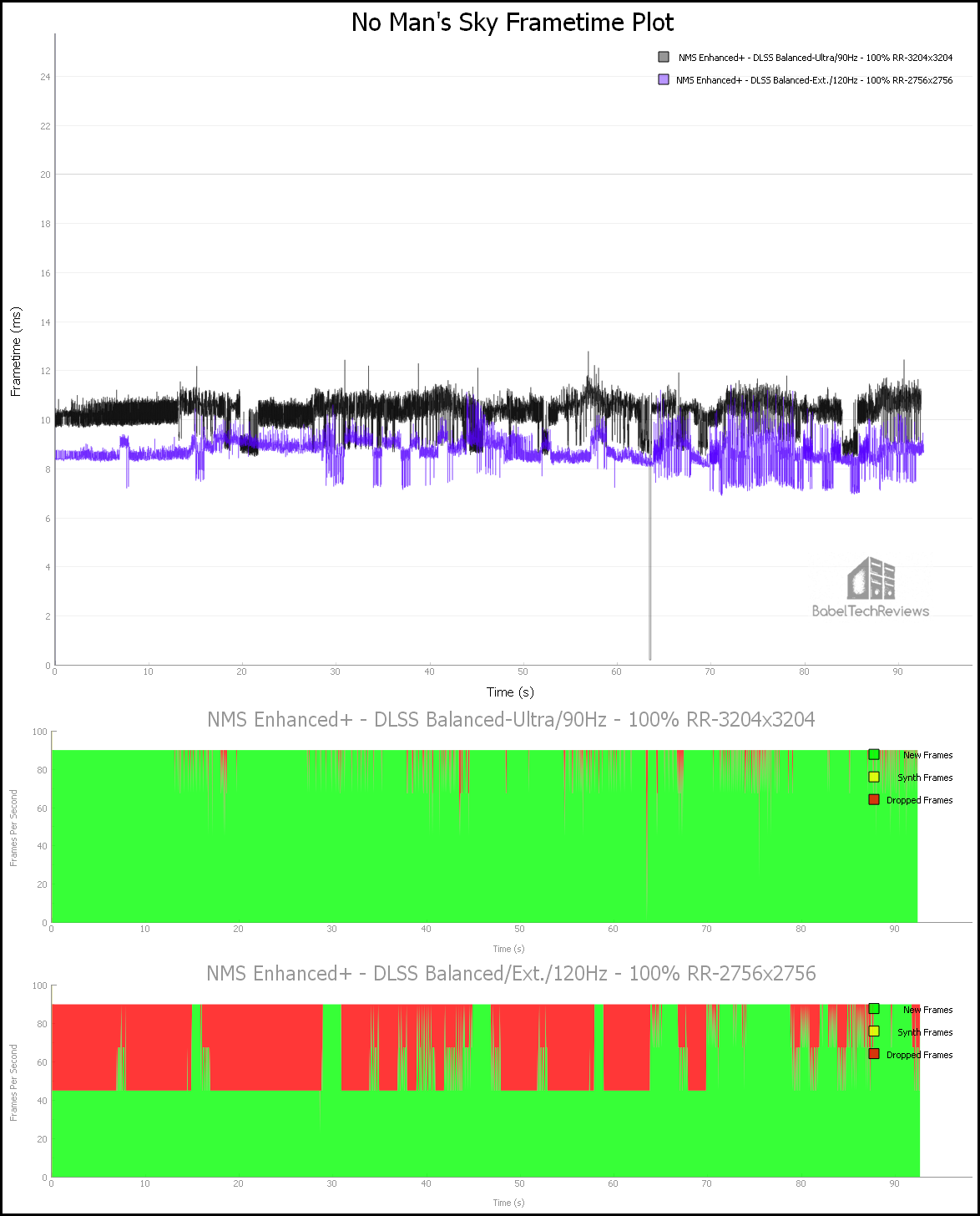The width and height of the screenshot is (980, 1216).
Task: Click the '14' tick on the frametime axis
Action: tap(45, 322)
